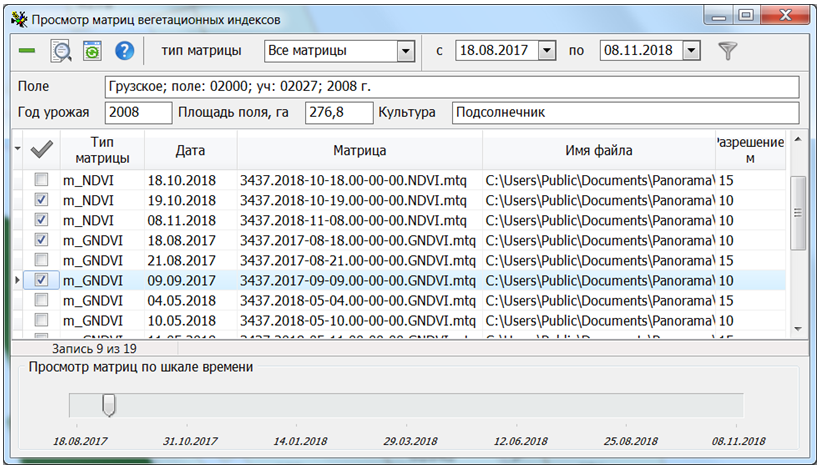Screen dimensions: 819x466
Task: Toggle the m_GNDVI 04.05.2018 row checkbox
Action: tap(41, 300)
